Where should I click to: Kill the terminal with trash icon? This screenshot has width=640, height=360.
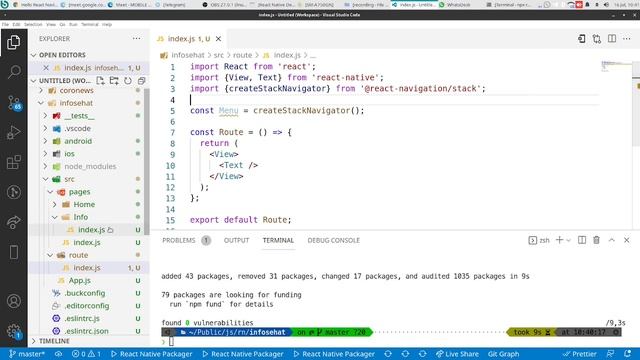pos(596,240)
